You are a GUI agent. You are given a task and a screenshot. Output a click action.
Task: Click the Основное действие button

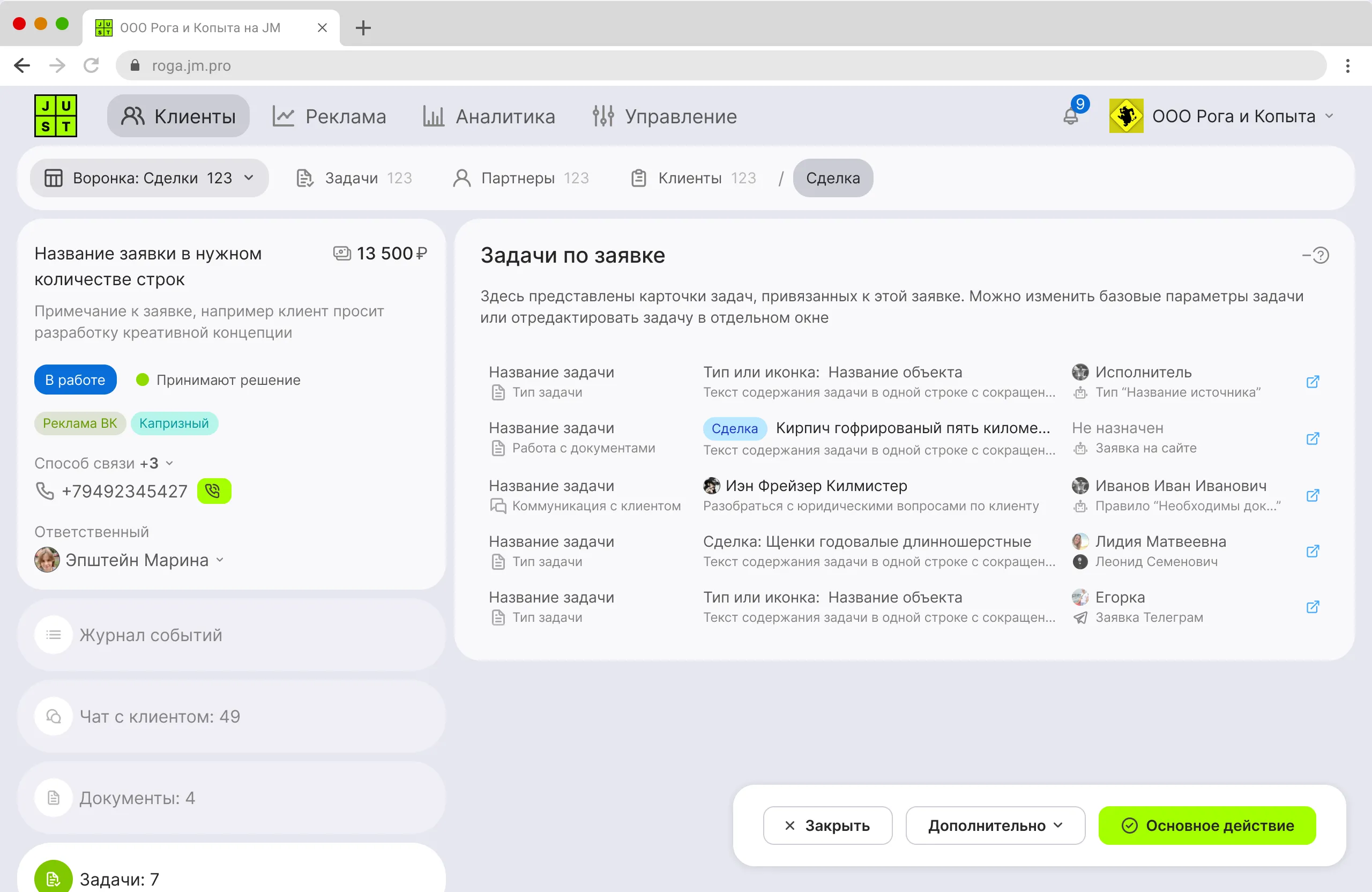coord(1207,825)
